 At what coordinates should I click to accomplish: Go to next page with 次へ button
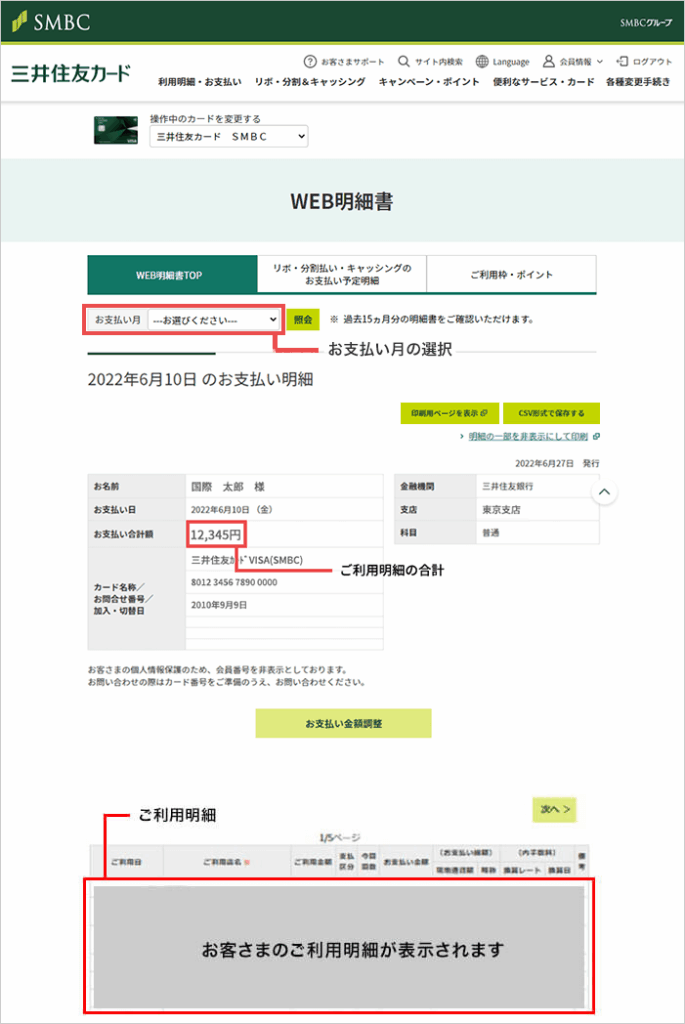tap(555, 809)
